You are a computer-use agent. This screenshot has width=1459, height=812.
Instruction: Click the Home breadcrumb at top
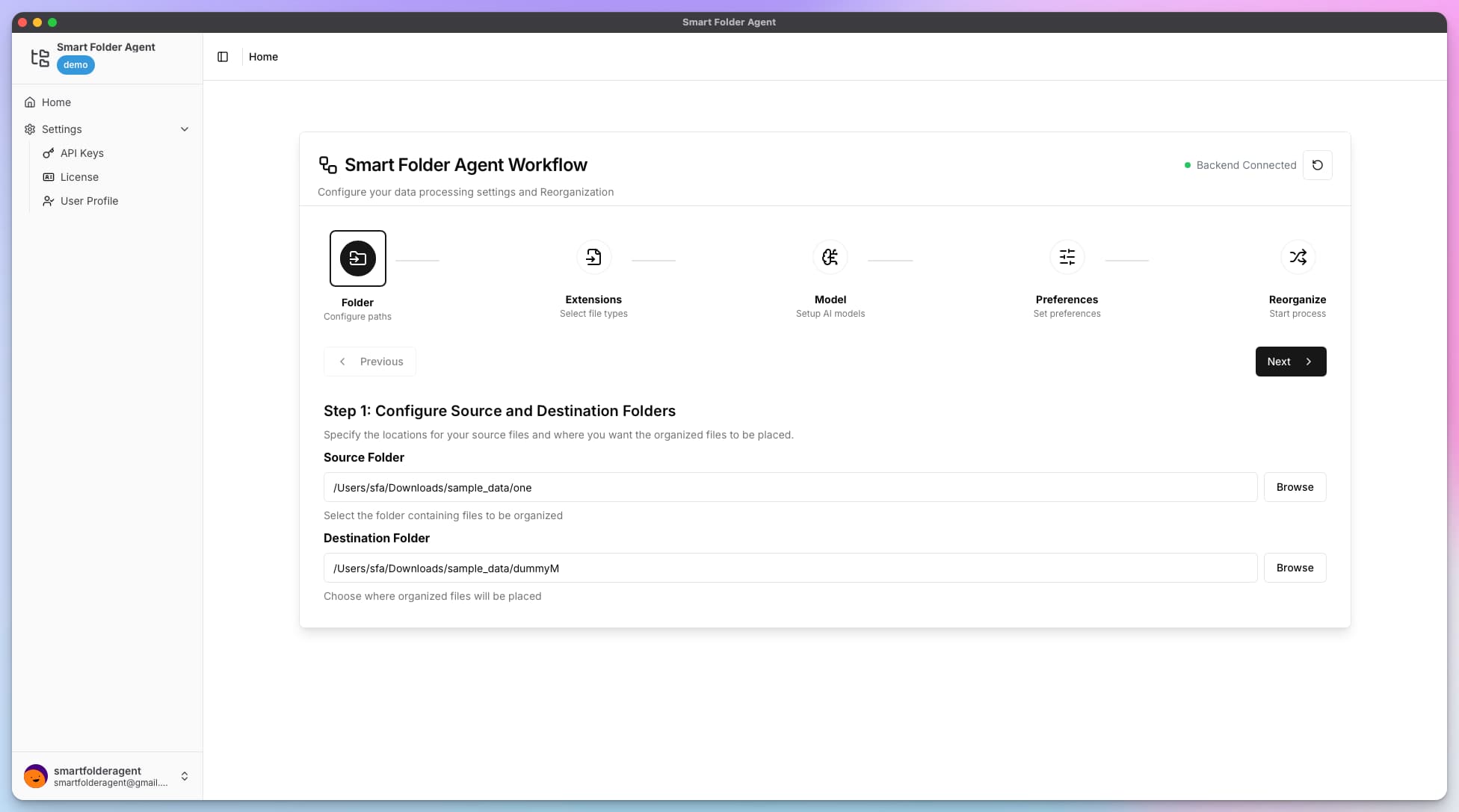tap(263, 57)
